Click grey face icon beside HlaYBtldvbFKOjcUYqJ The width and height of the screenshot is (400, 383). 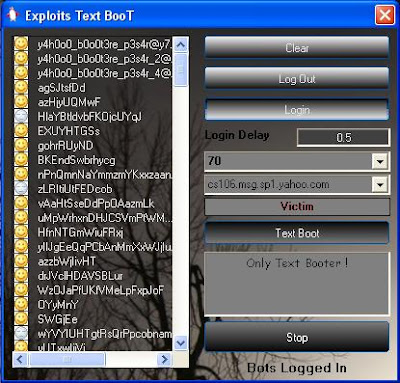21,116
